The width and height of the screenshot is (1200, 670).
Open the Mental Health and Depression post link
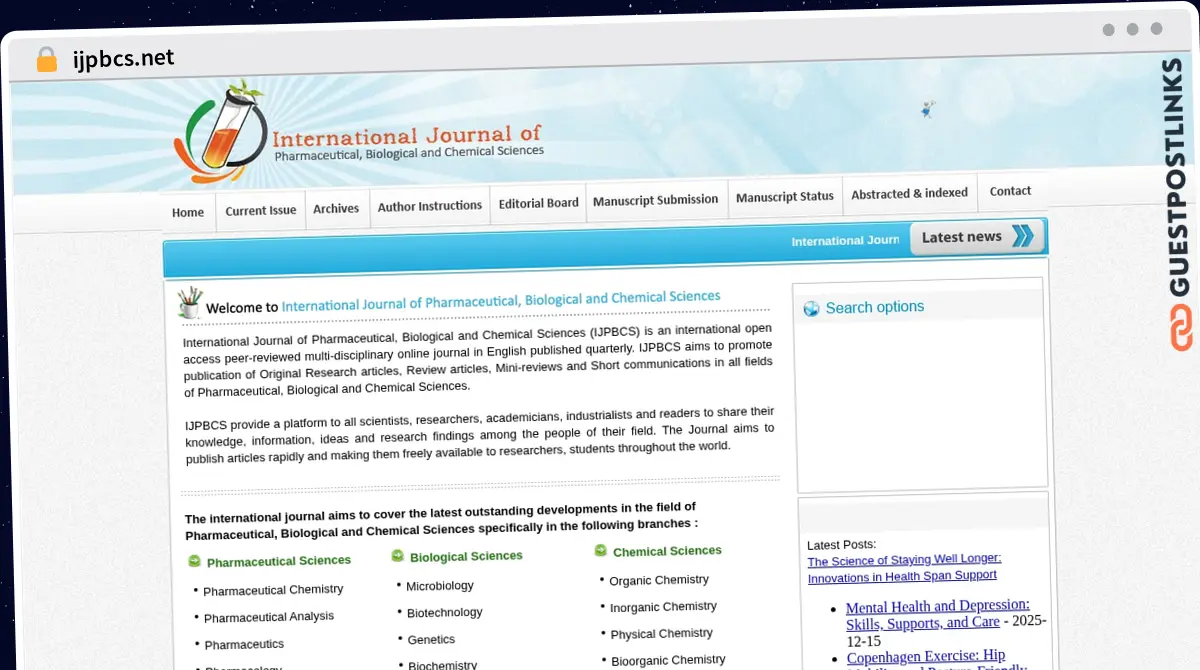click(x=938, y=614)
